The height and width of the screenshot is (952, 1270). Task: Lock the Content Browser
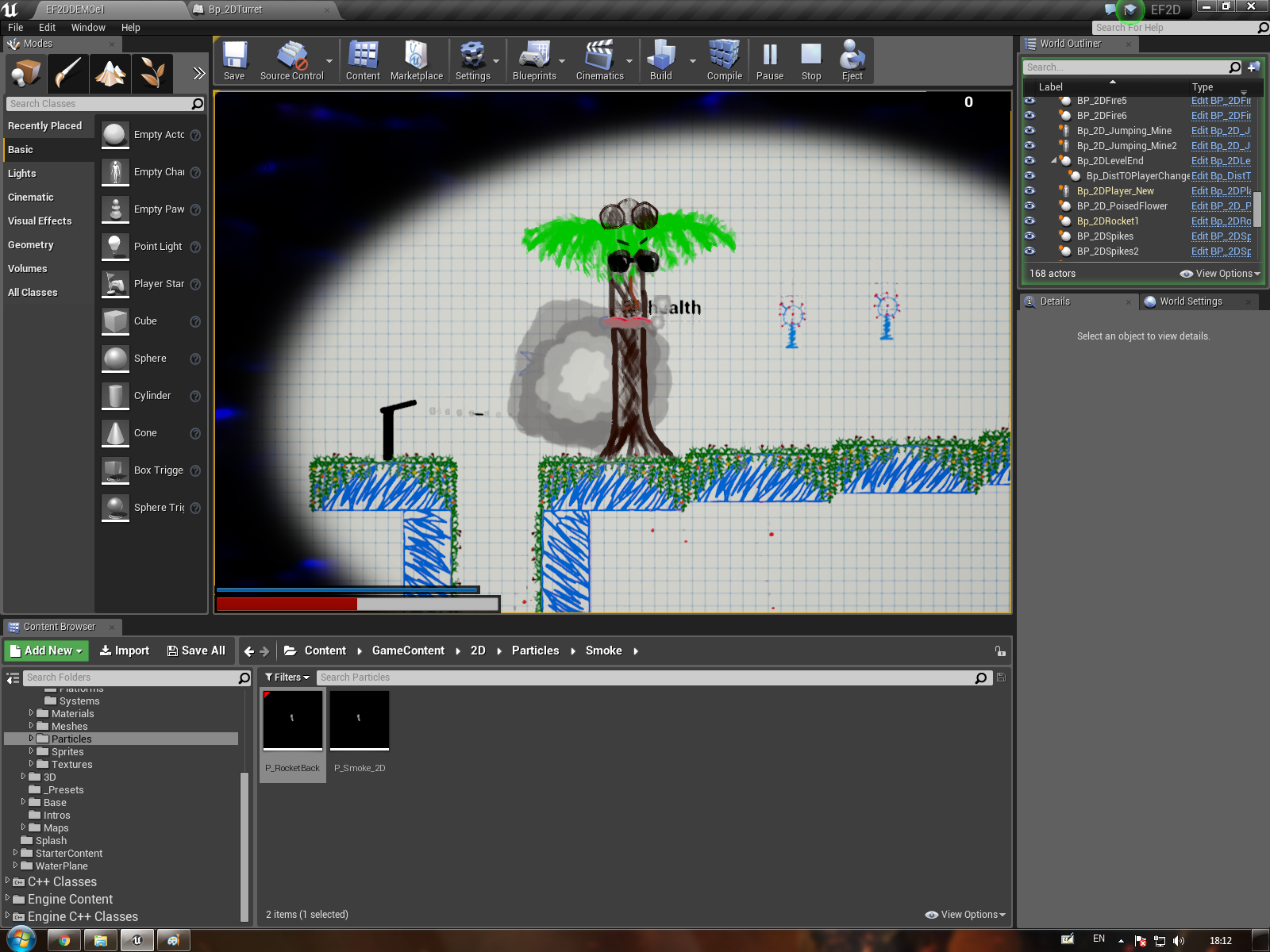click(1000, 651)
